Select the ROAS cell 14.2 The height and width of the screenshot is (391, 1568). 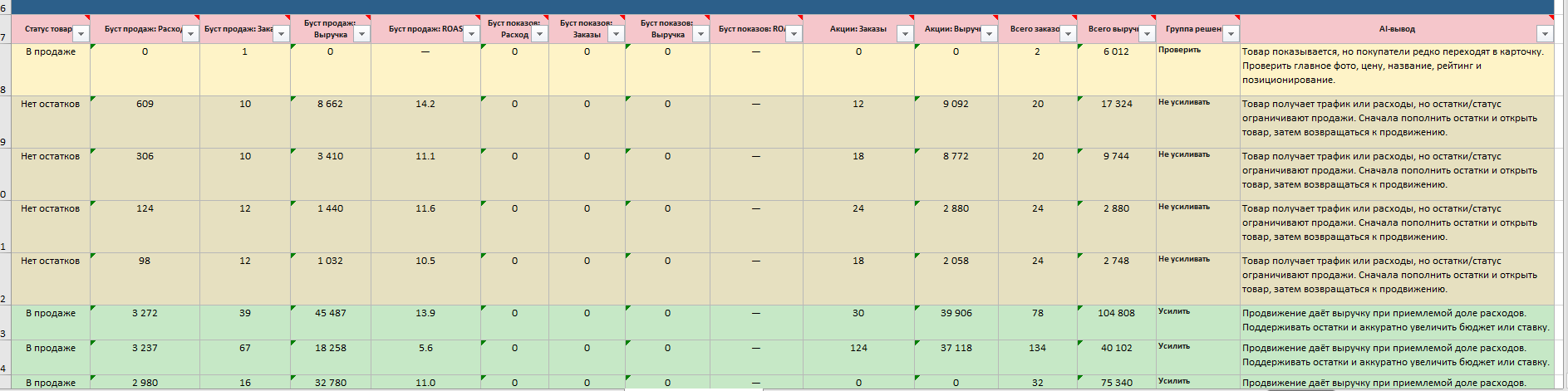(425, 122)
